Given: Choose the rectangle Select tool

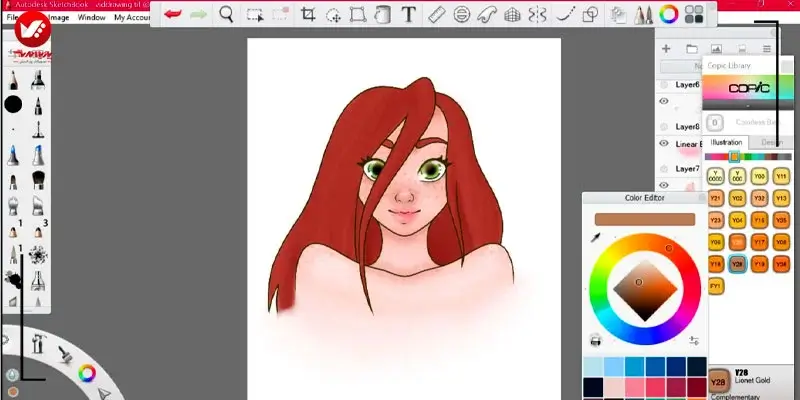Looking at the screenshot, I should pos(255,14).
